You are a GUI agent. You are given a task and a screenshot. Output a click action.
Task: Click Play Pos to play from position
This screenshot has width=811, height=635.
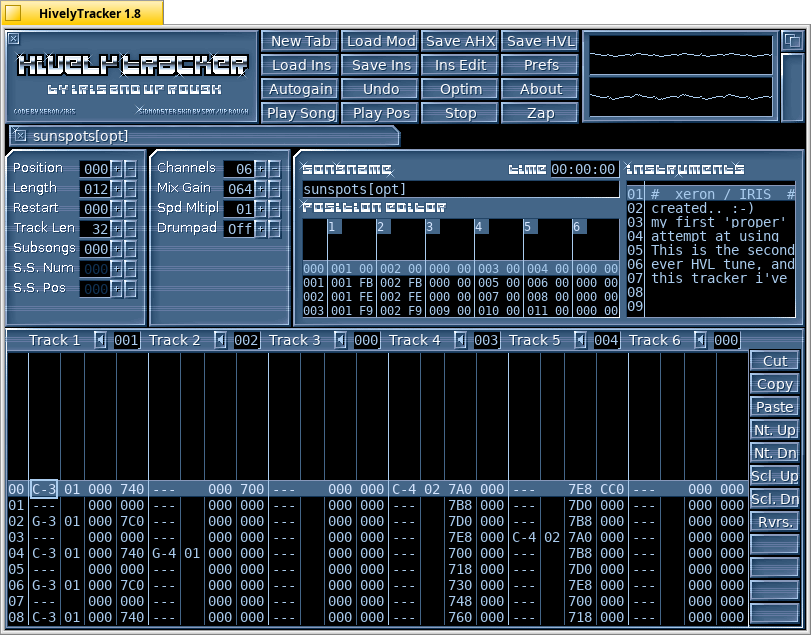click(380, 113)
